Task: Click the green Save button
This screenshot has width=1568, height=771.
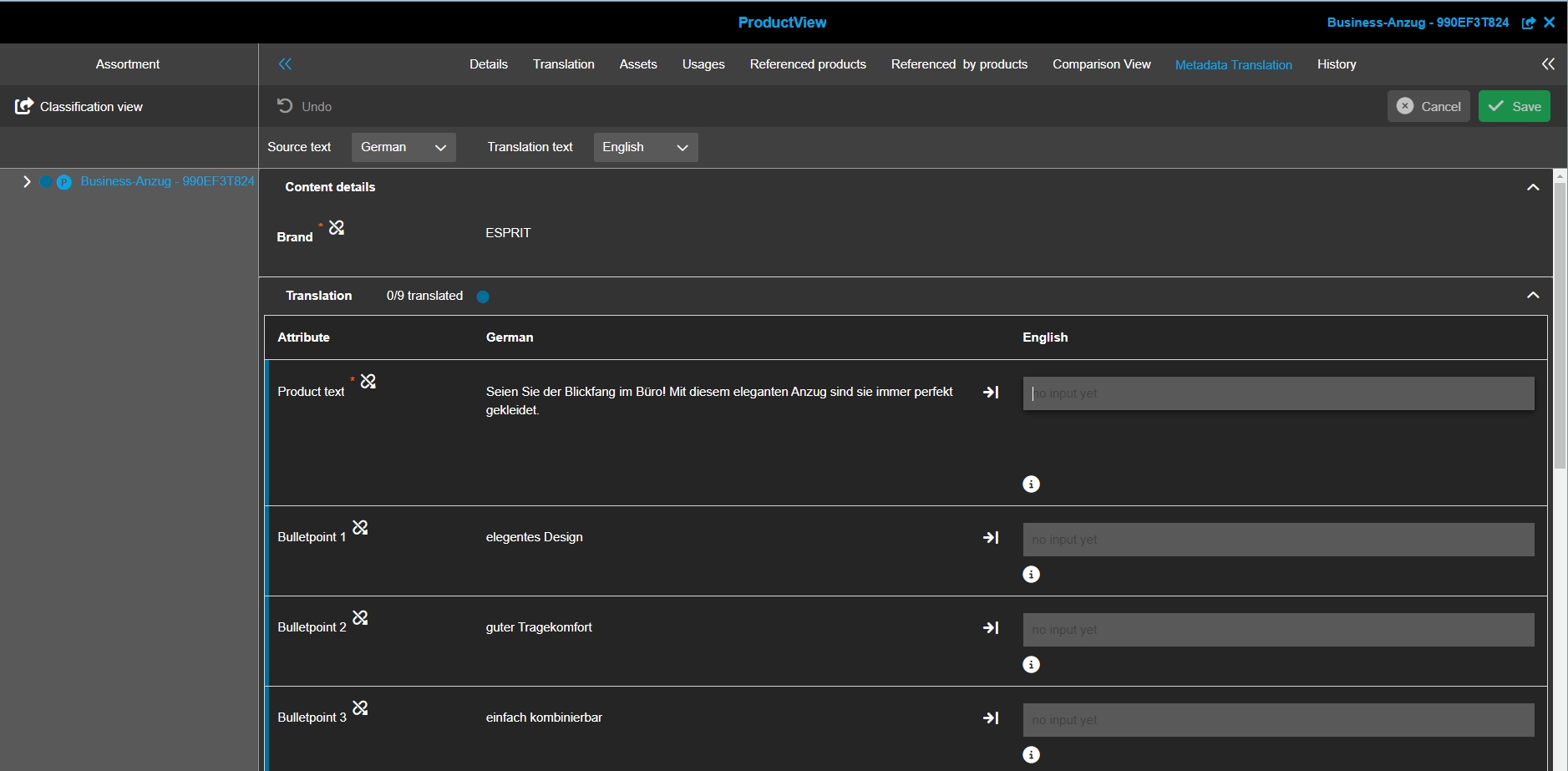Action: coord(1514,106)
